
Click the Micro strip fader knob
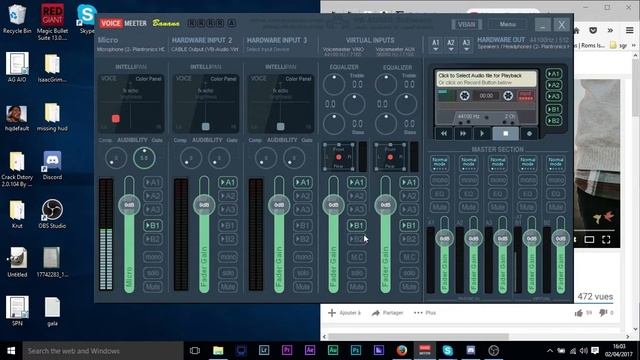coord(129,205)
